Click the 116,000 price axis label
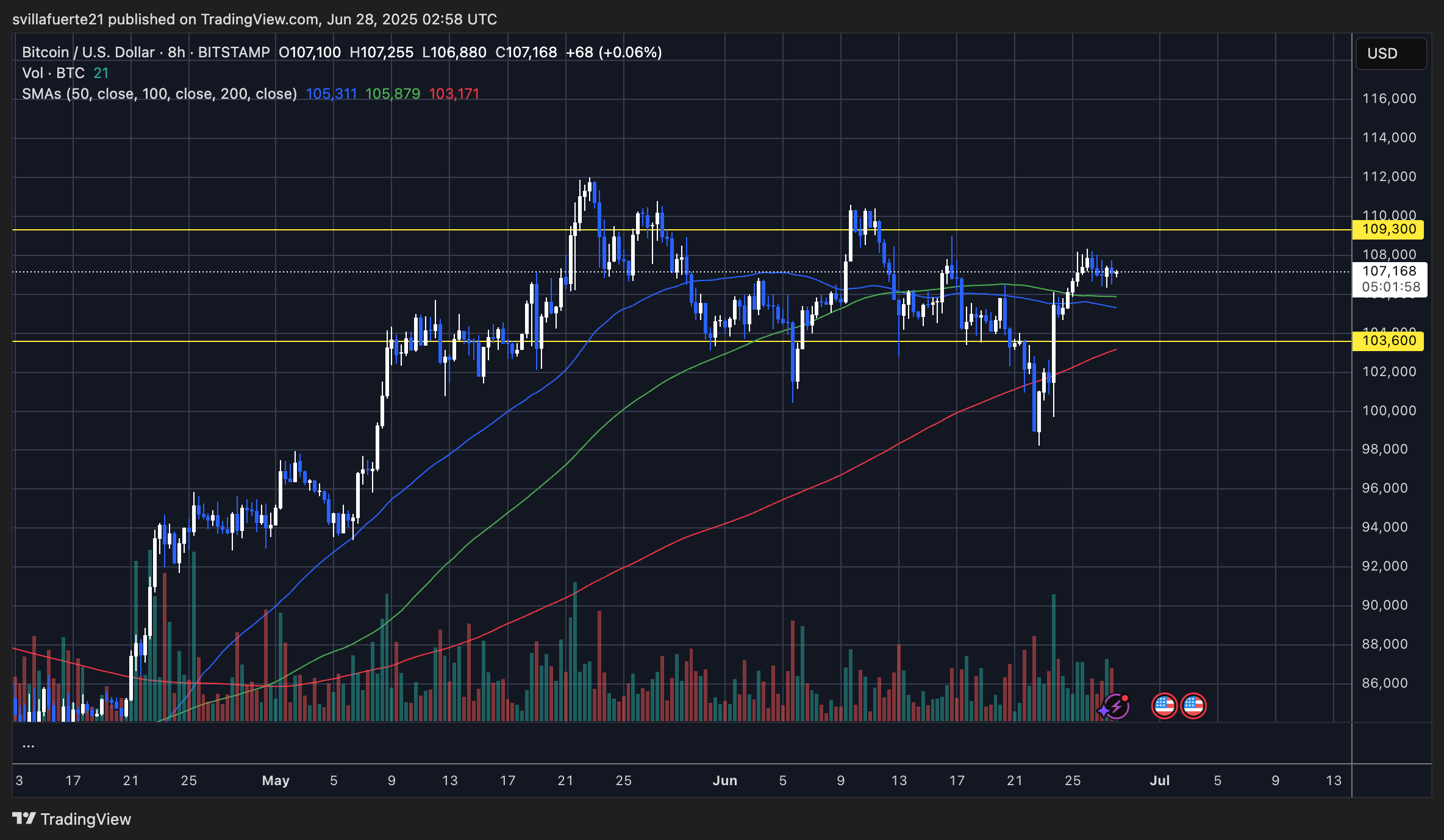Screen dimensions: 1444x840 [x=1389, y=98]
